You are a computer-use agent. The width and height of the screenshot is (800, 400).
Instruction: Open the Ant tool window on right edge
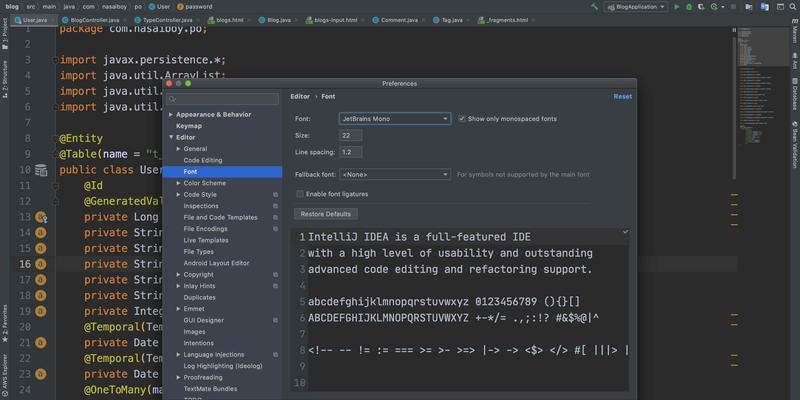point(794,60)
